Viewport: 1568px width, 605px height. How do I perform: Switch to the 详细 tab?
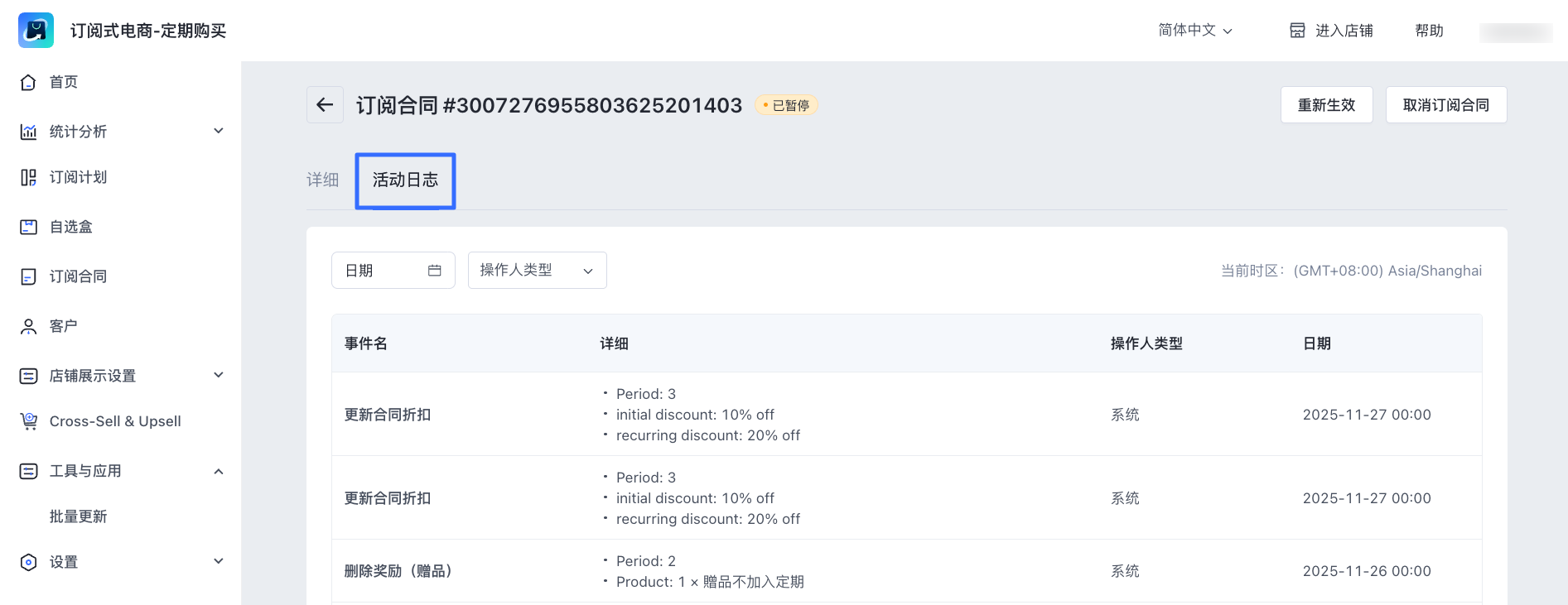[322, 180]
